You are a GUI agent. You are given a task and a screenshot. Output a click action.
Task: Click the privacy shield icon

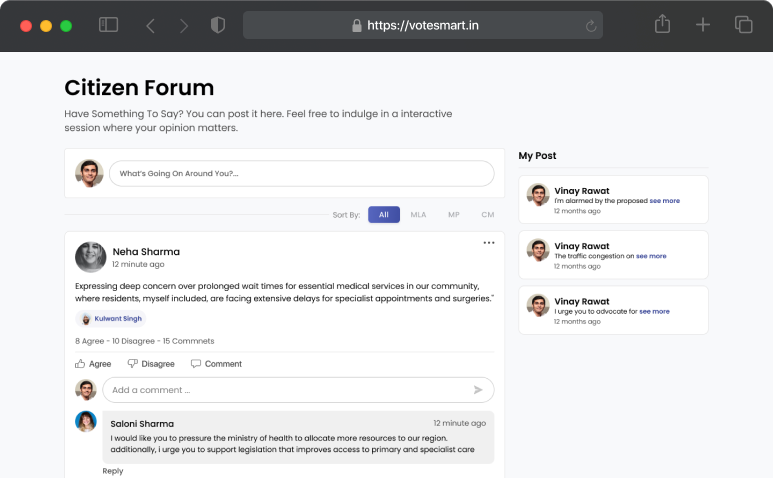[x=217, y=25]
